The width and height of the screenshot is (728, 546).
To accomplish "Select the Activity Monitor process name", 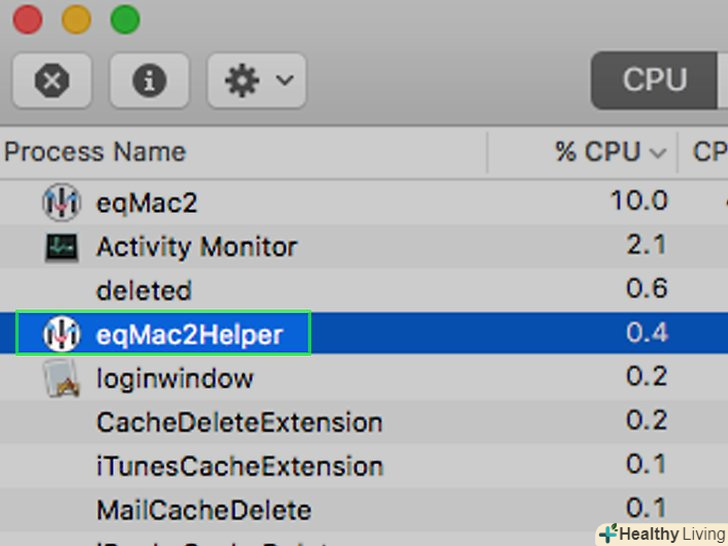I will pos(196,247).
